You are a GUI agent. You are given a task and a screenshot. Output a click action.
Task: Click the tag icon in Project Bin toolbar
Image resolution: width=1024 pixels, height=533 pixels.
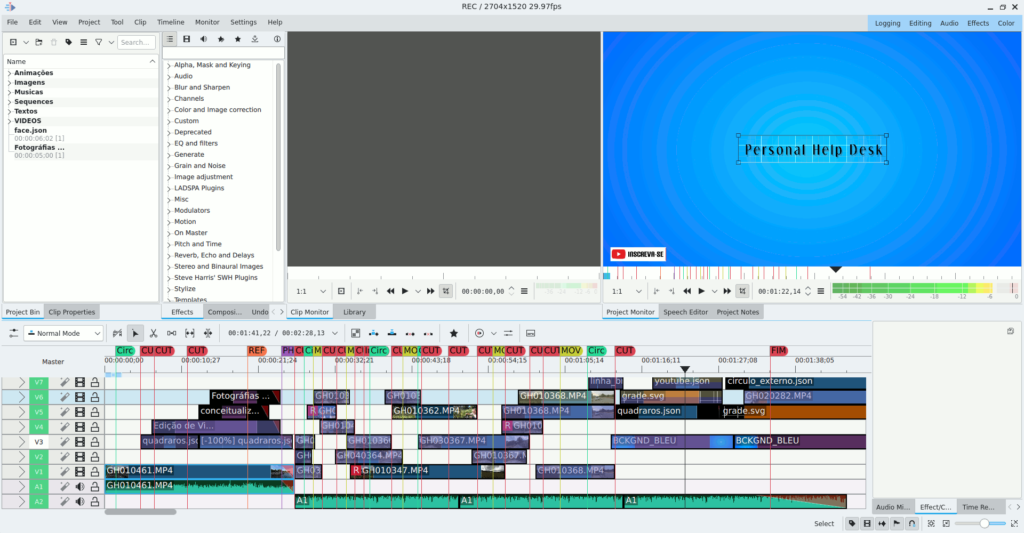click(x=68, y=42)
